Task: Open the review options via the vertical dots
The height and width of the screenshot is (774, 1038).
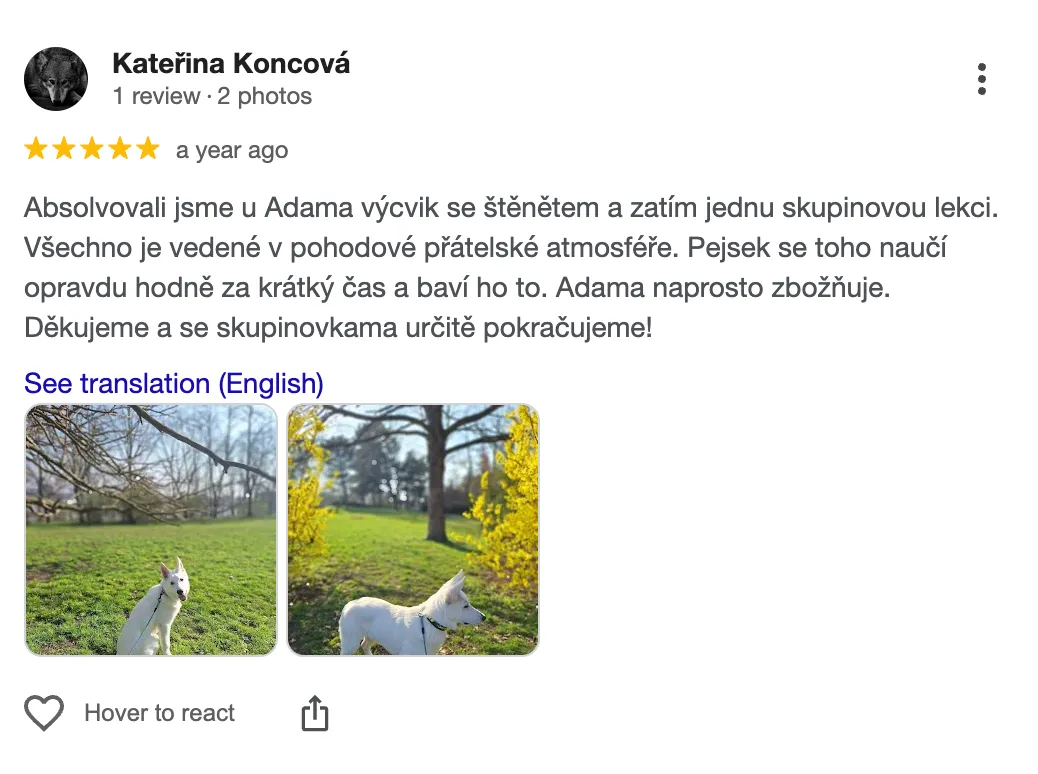Action: coord(983,78)
